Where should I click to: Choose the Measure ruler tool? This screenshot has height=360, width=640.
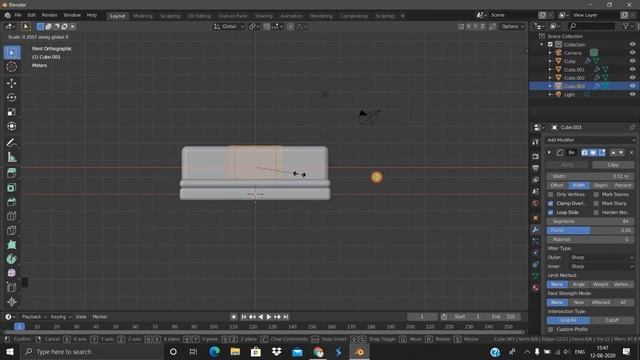tap(12, 157)
